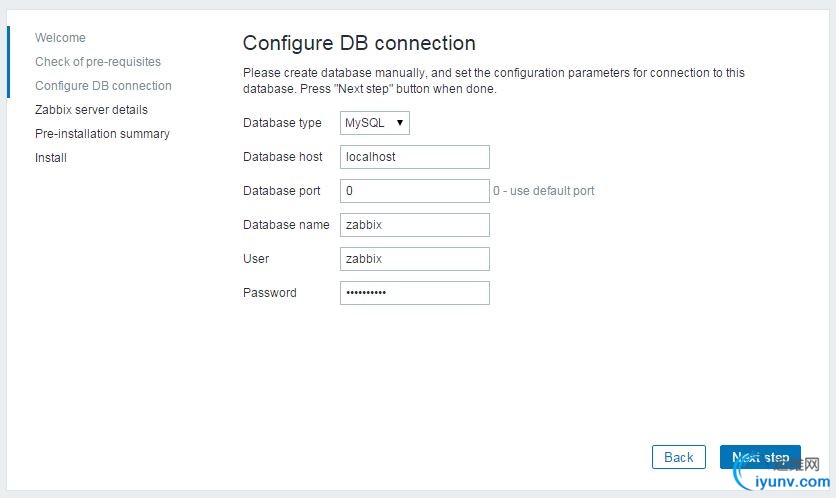Focus the Password field
The image size is (836, 498).
coord(414,293)
